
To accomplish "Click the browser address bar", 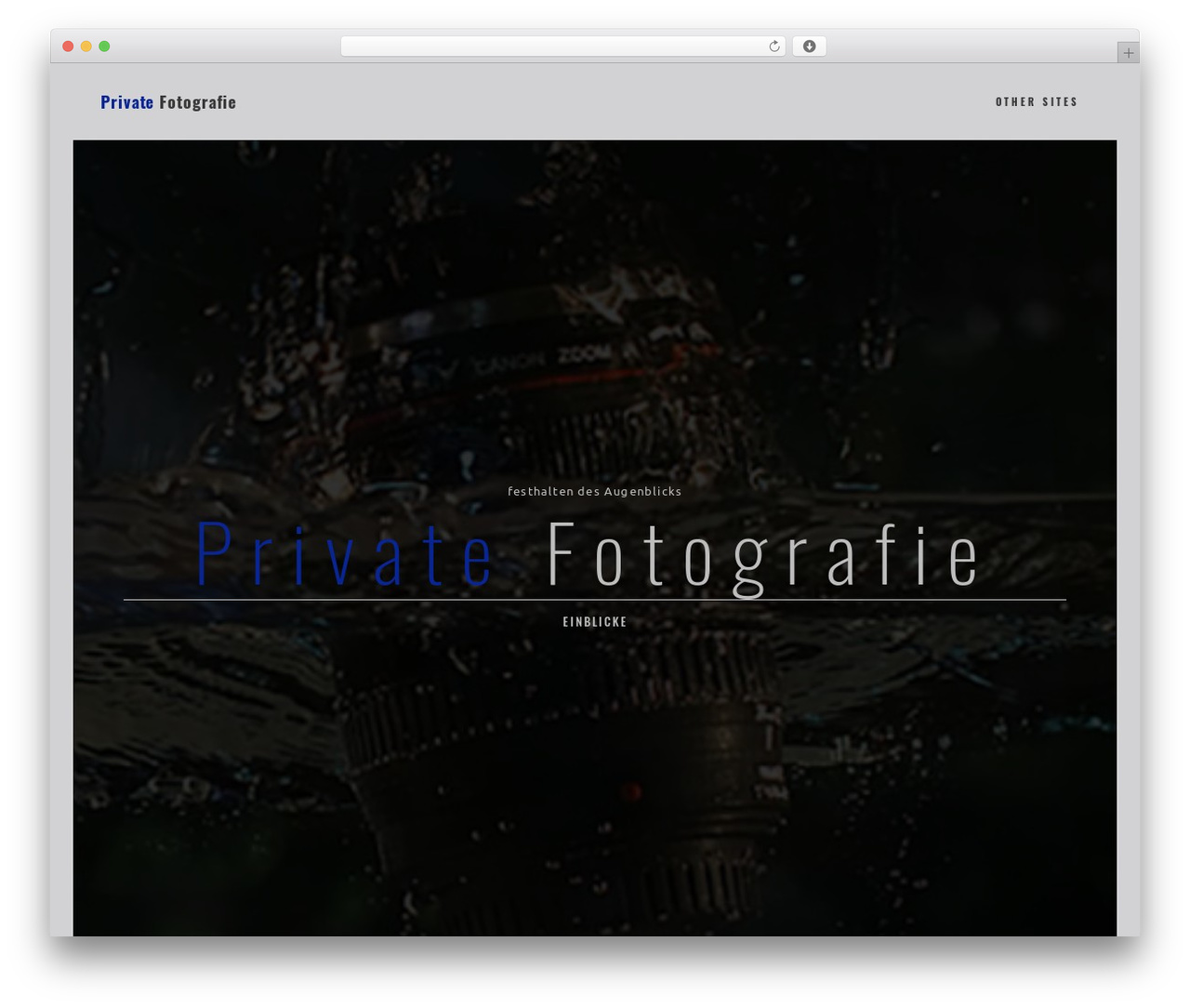I will pos(562,46).
